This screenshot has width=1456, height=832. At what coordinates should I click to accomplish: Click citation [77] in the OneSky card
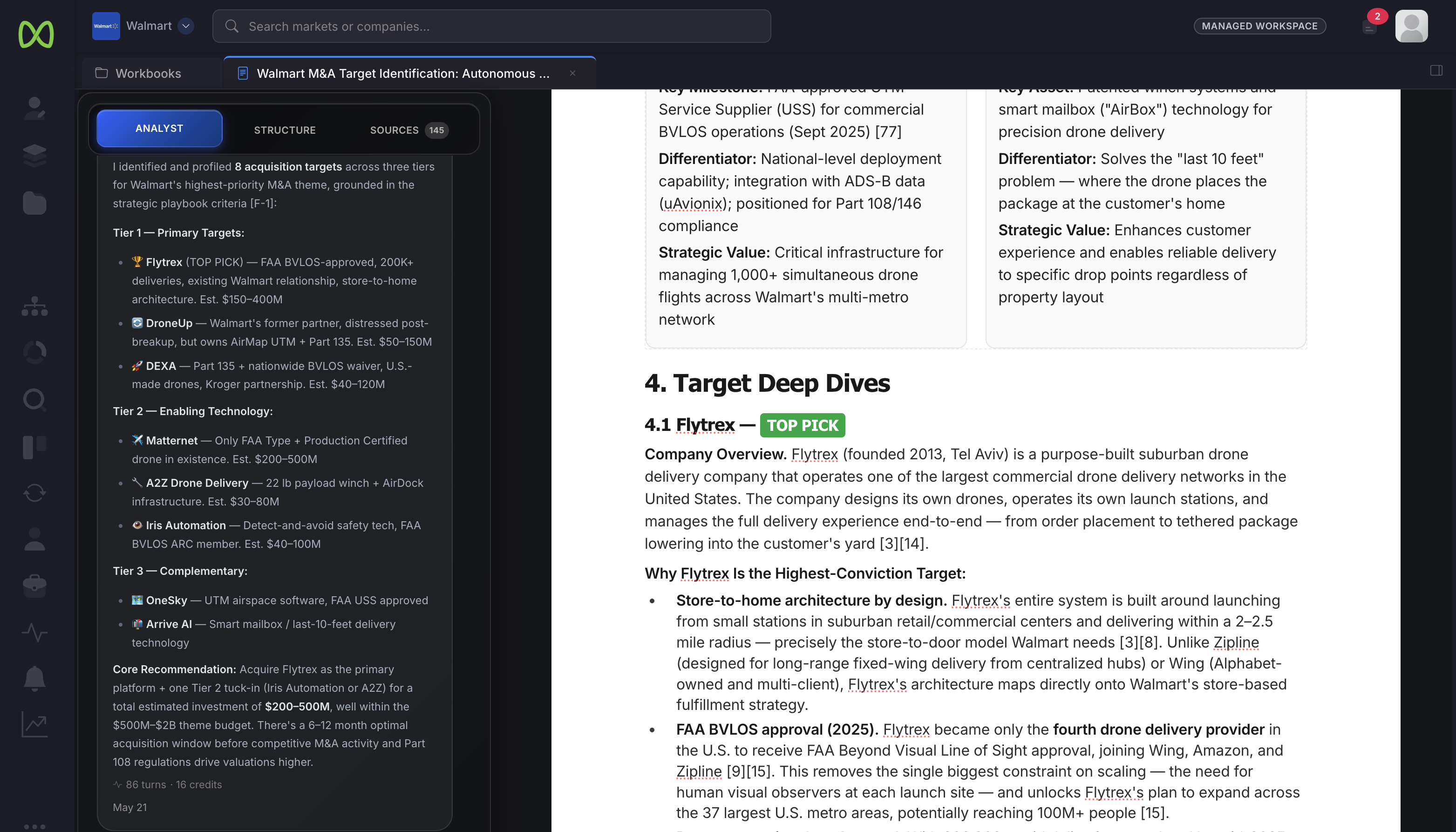coord(889,131)
